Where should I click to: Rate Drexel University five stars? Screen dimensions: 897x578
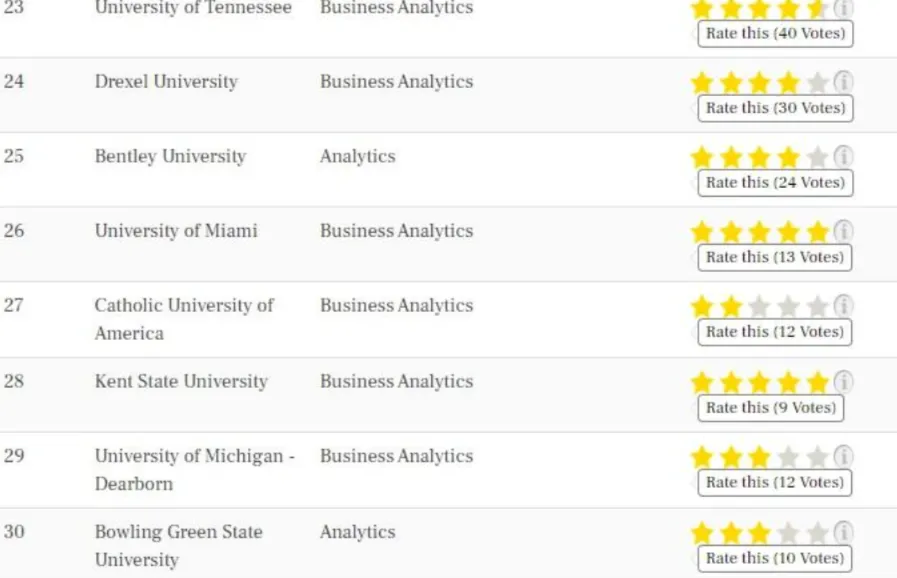pyautogui.click(x=817, y=82)
